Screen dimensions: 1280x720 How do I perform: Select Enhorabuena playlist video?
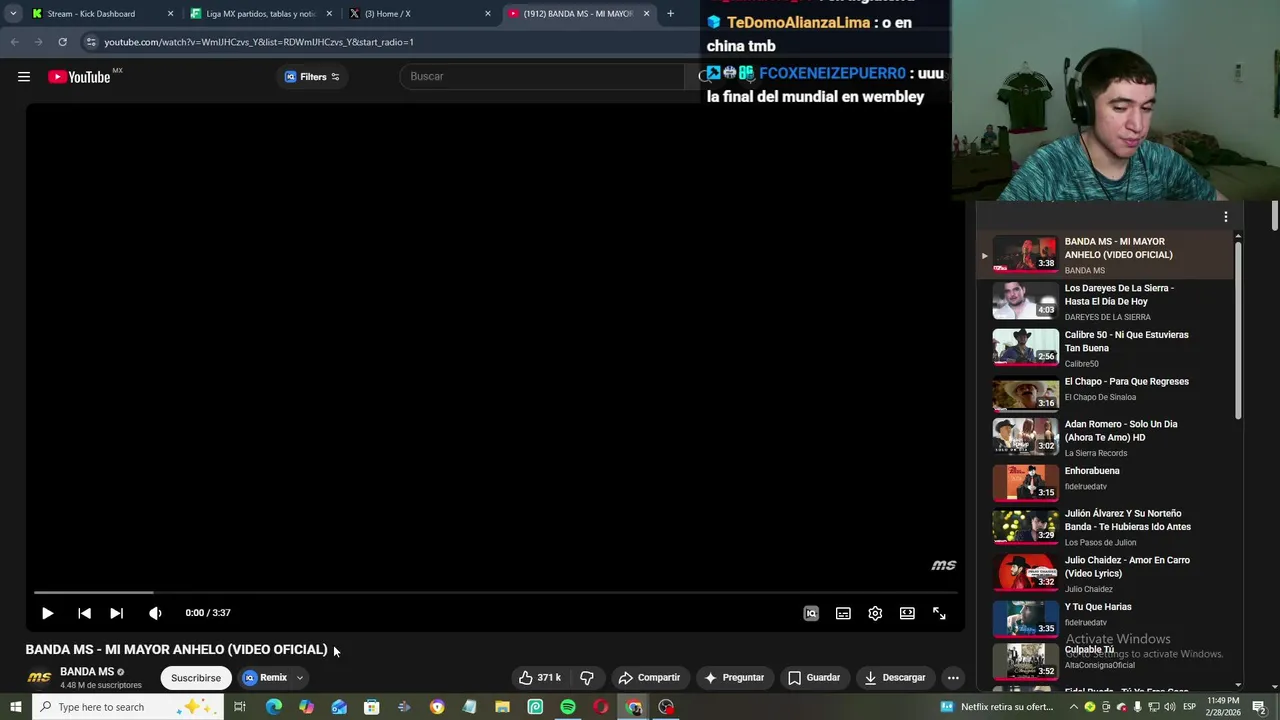[x=1104, y=481]
